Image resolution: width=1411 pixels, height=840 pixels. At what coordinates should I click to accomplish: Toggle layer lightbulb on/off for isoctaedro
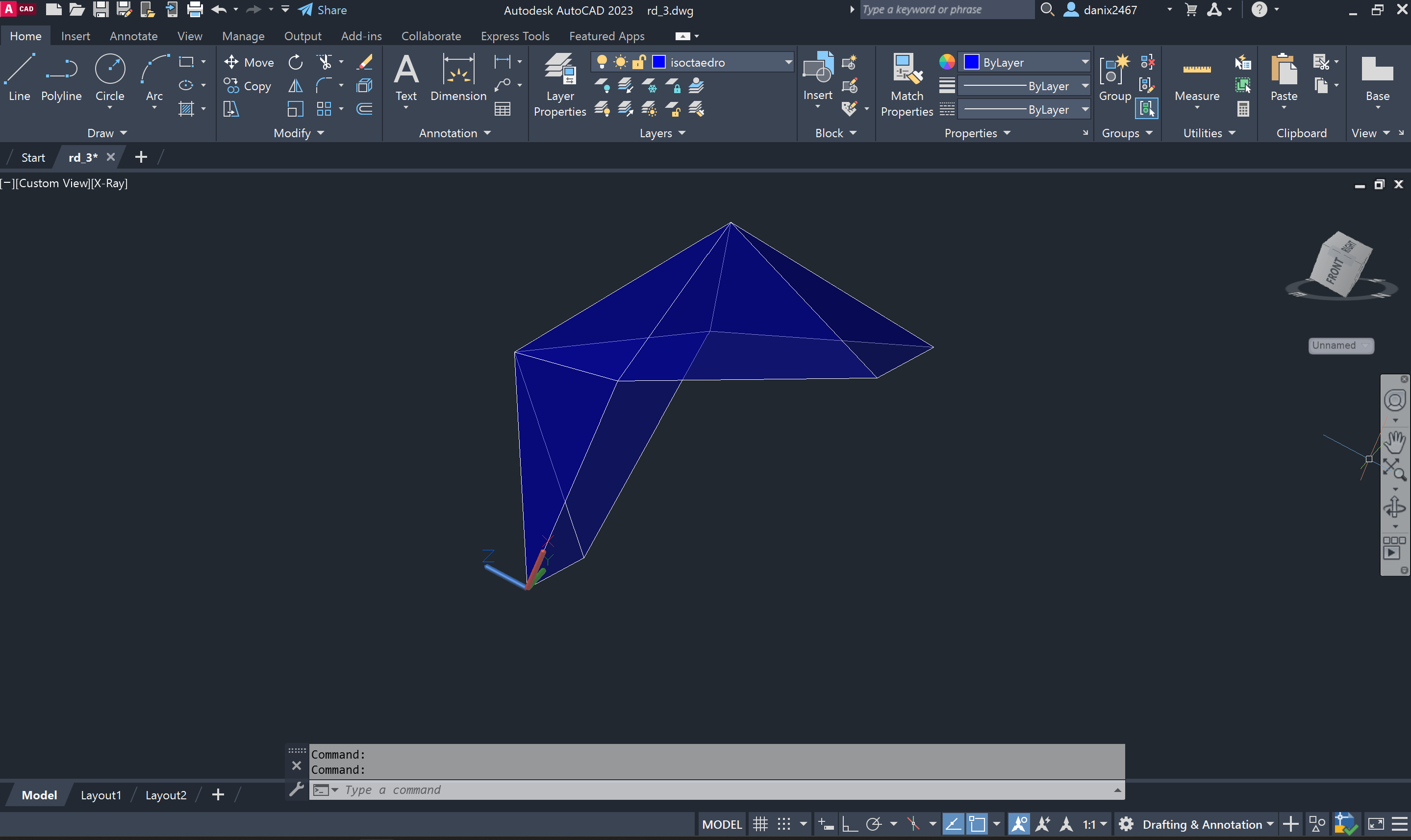click(x=602, y=62)
